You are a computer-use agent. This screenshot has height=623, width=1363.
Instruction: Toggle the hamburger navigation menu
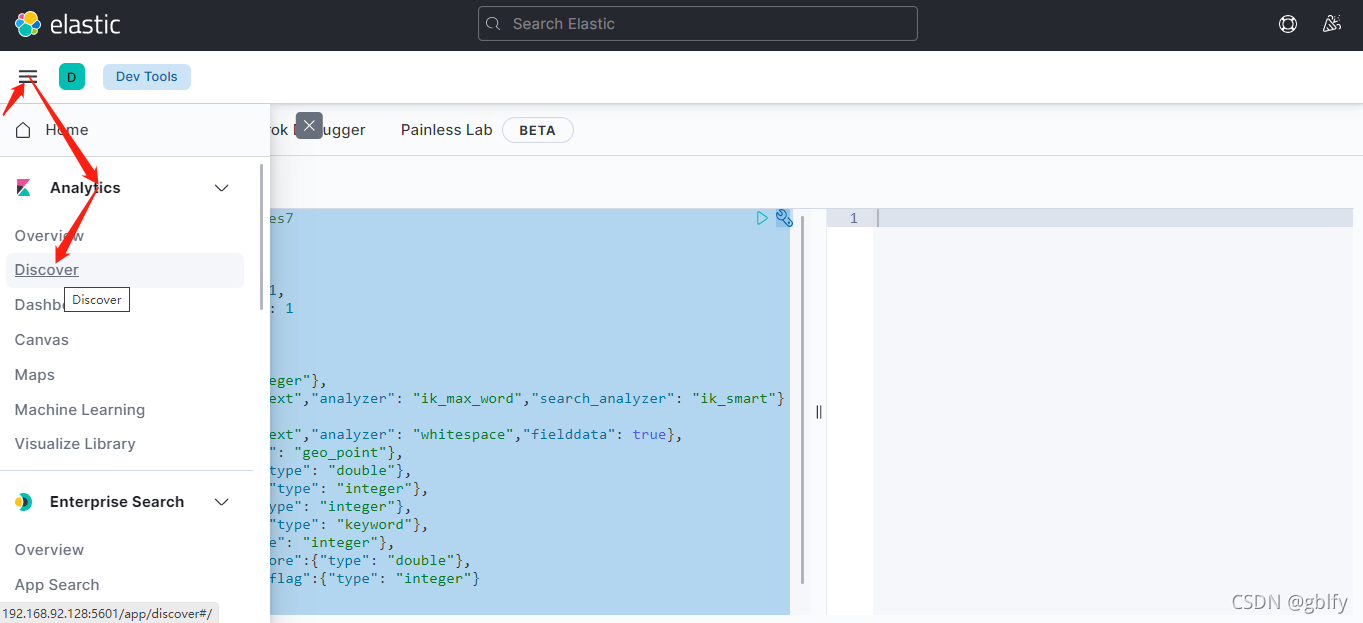[28, 77]
